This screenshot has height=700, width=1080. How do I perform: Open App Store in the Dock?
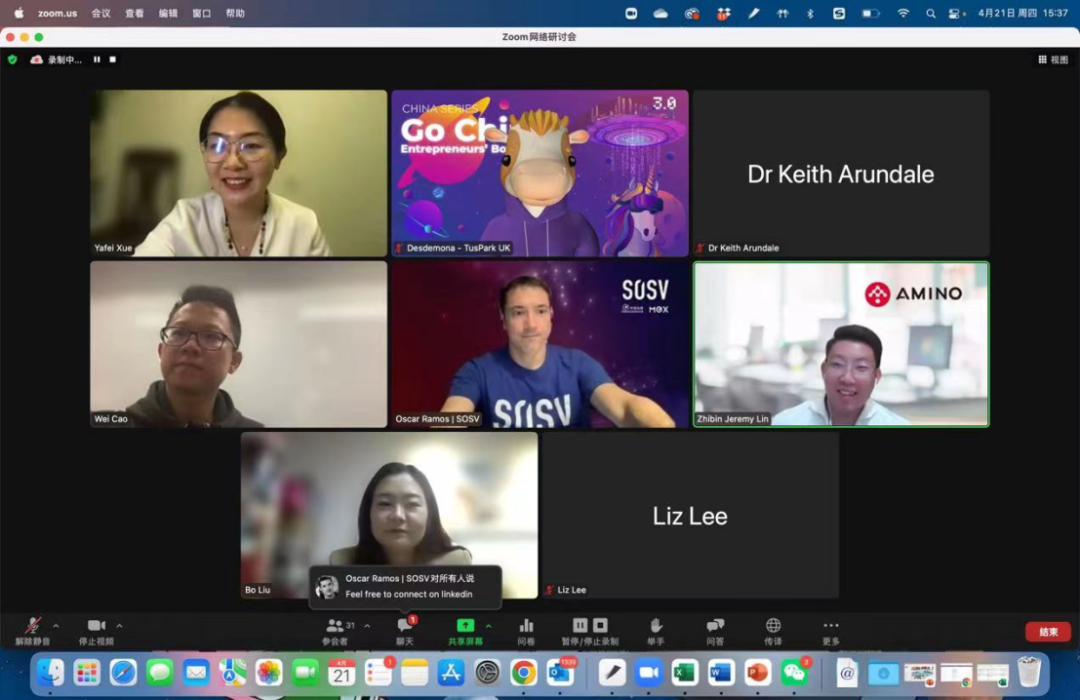pyautogui.click(x=450, y=672)
